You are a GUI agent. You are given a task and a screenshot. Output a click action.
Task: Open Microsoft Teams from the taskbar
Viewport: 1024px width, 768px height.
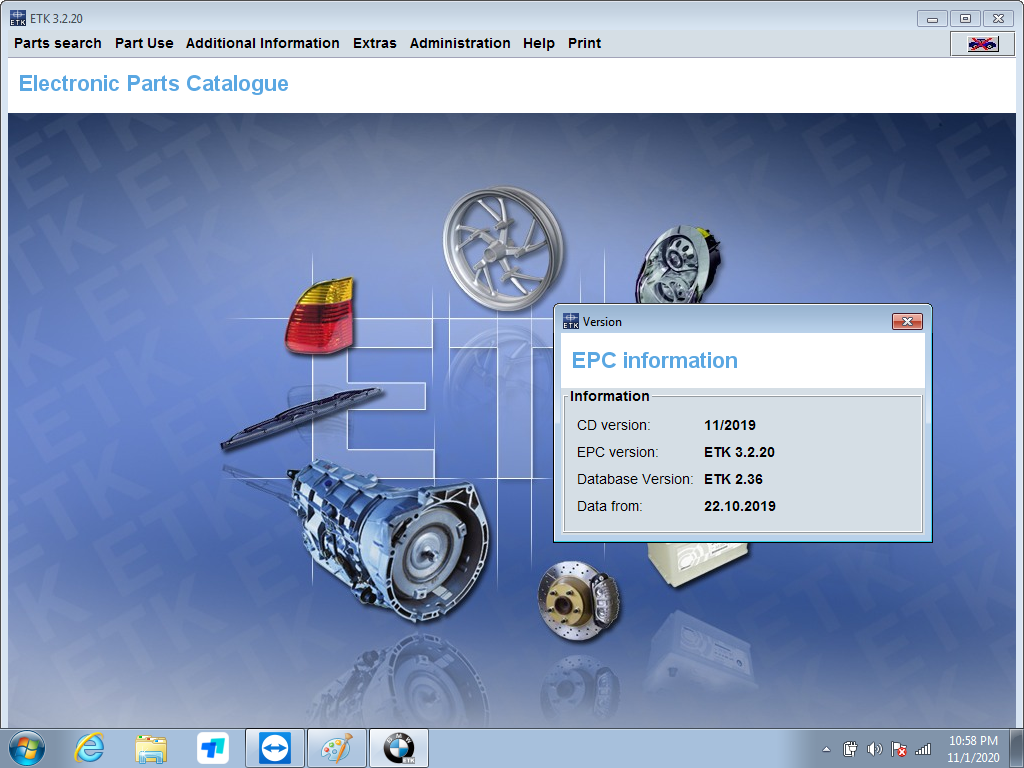(x=213, y=748)
